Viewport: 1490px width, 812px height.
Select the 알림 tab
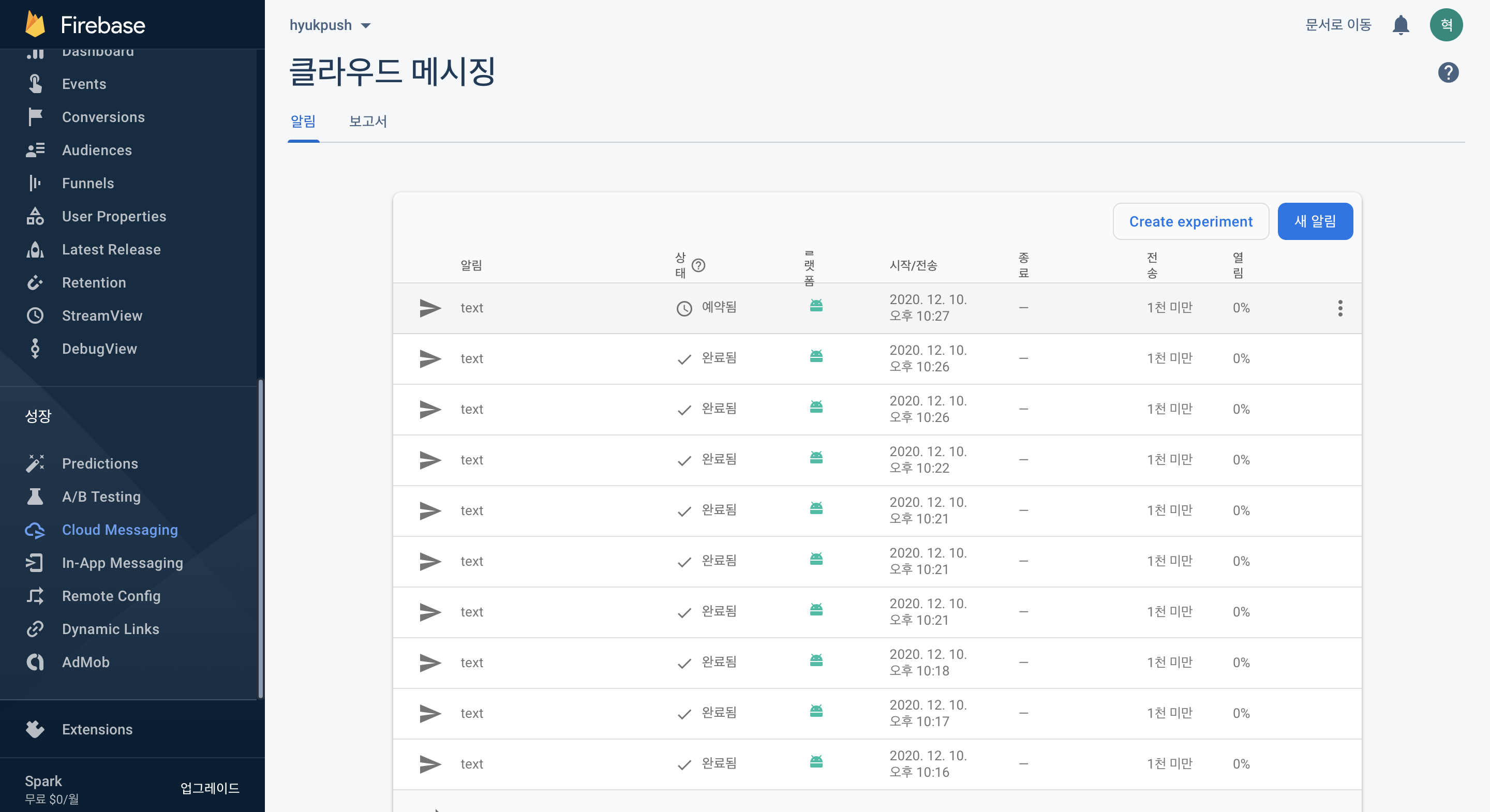[x=303, y=122]
